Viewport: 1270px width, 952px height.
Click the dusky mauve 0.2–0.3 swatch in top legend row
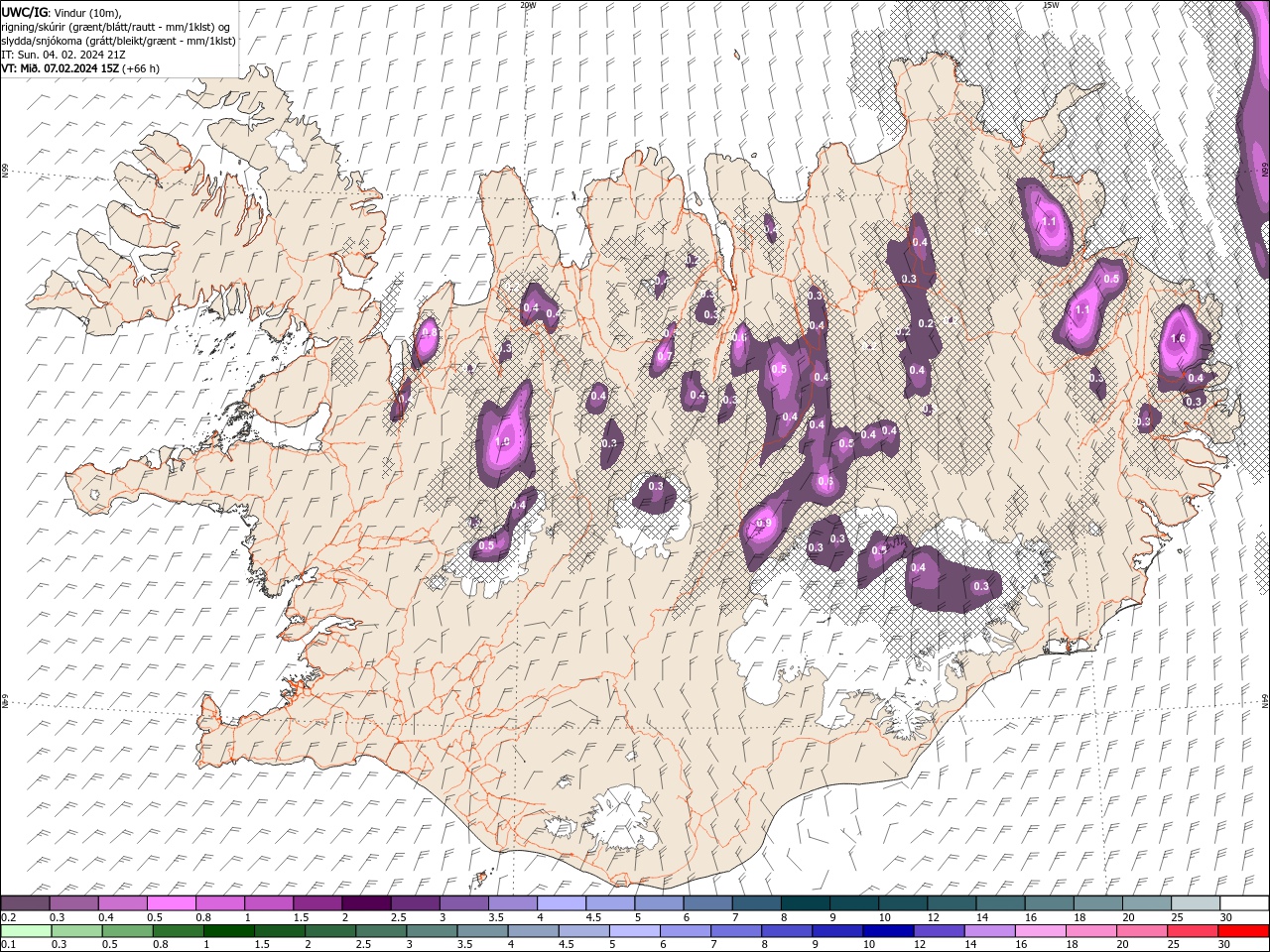(26, 903)
